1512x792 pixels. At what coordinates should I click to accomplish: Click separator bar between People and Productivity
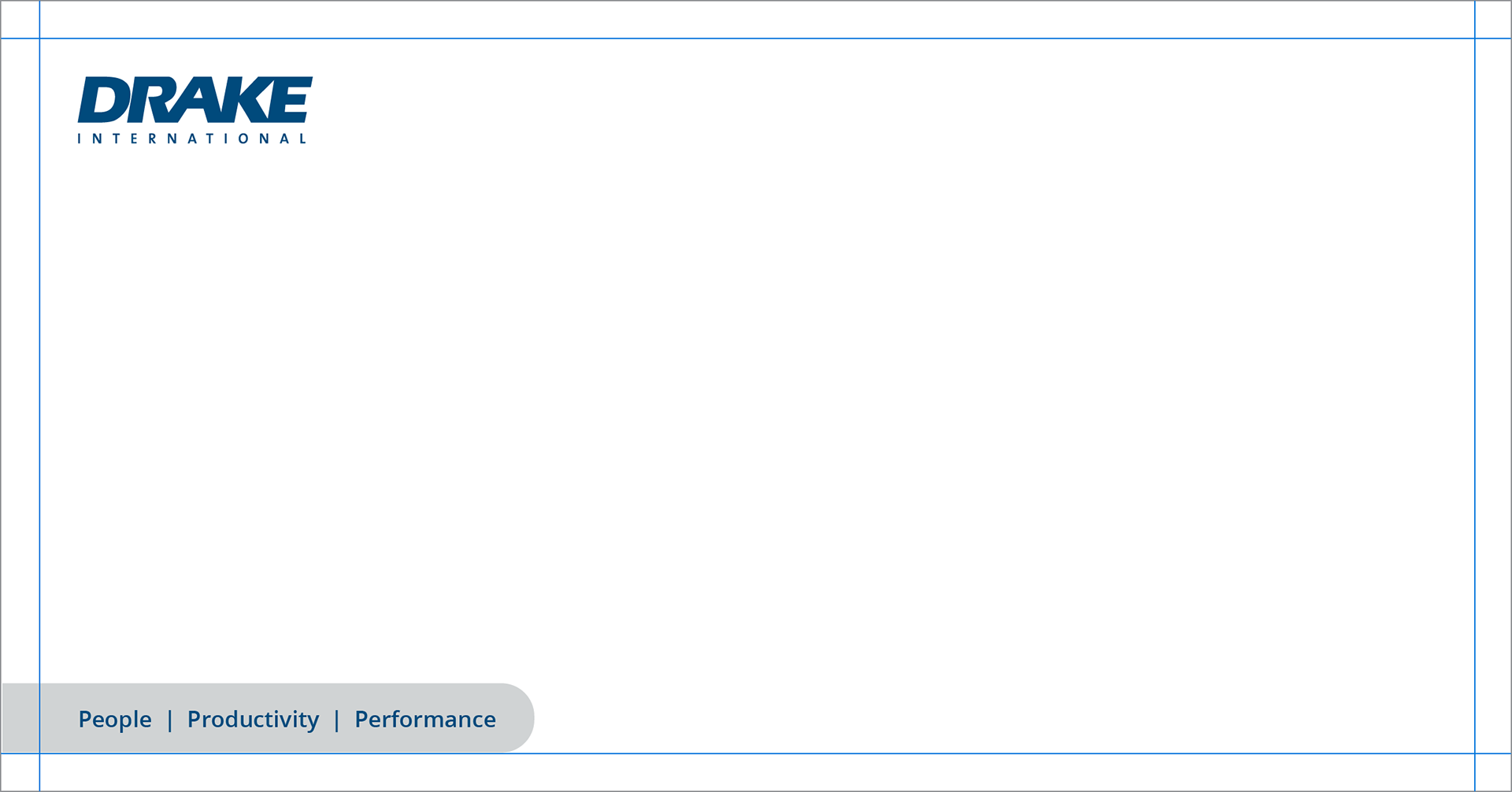click(x=169, y=720)
